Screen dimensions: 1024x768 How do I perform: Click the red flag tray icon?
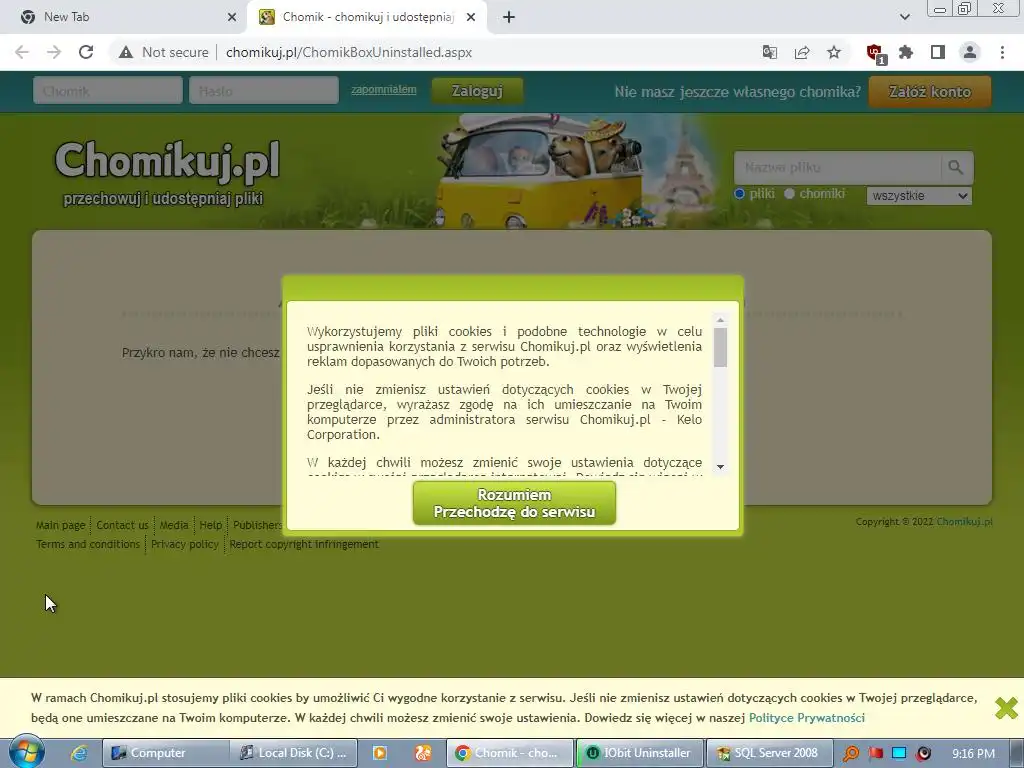pos(876,754)
